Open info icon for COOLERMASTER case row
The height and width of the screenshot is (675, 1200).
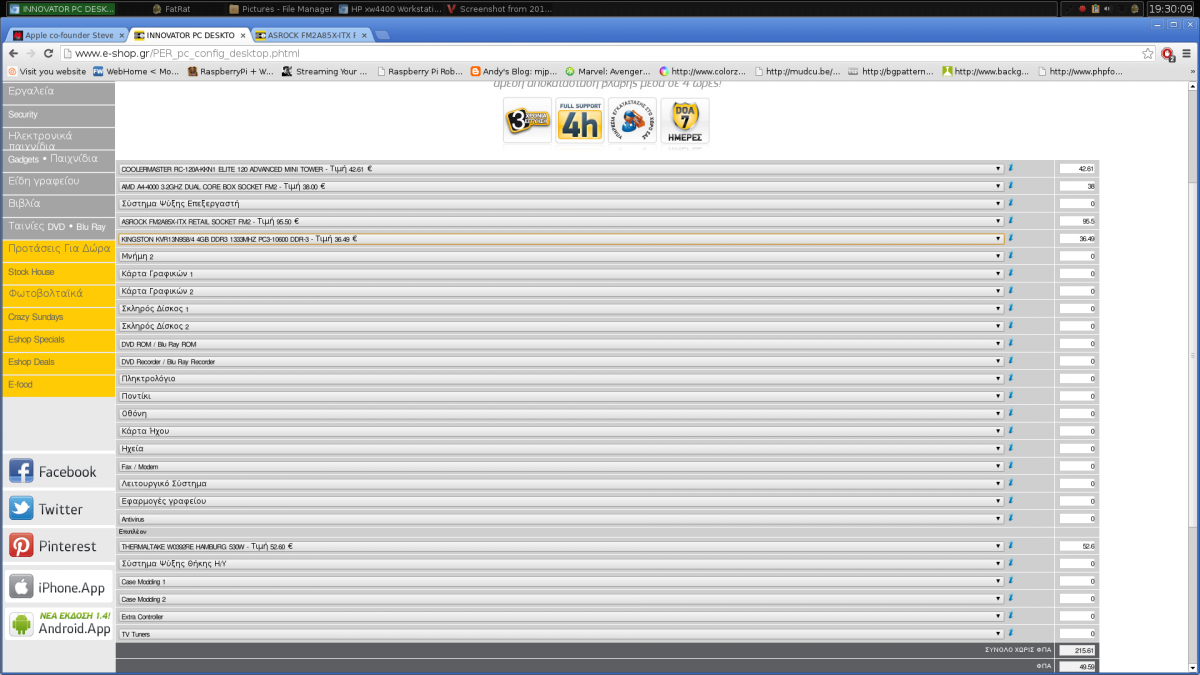click(1011, 168)
